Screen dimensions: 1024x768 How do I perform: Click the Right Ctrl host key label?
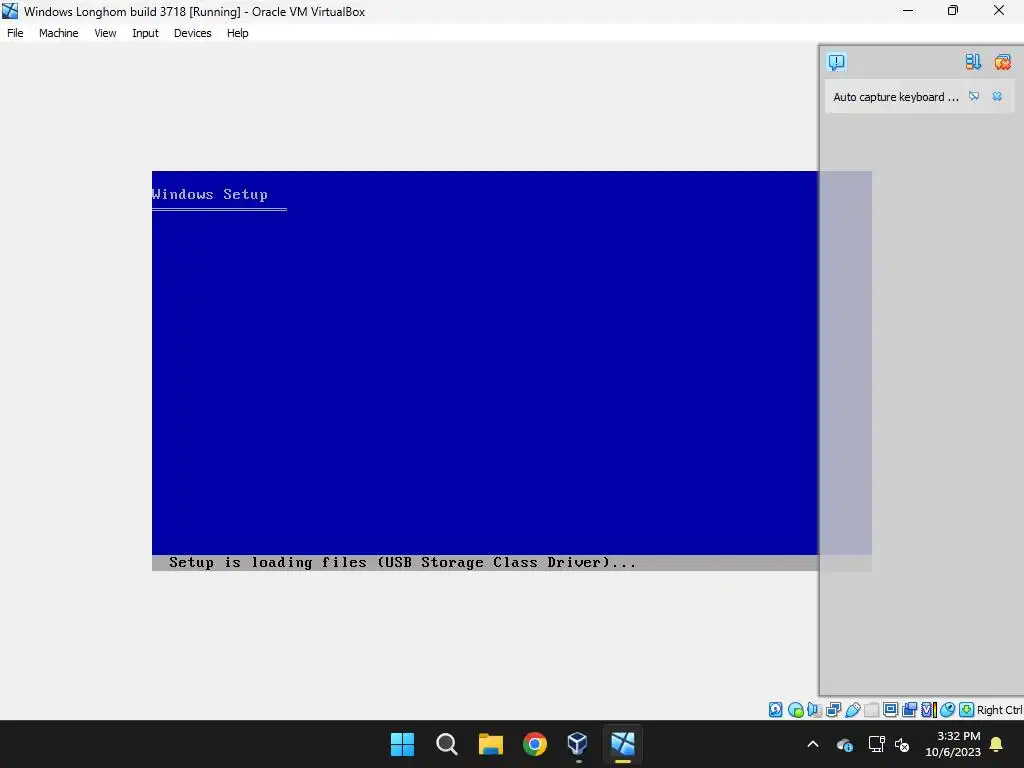tap(999, 710)
